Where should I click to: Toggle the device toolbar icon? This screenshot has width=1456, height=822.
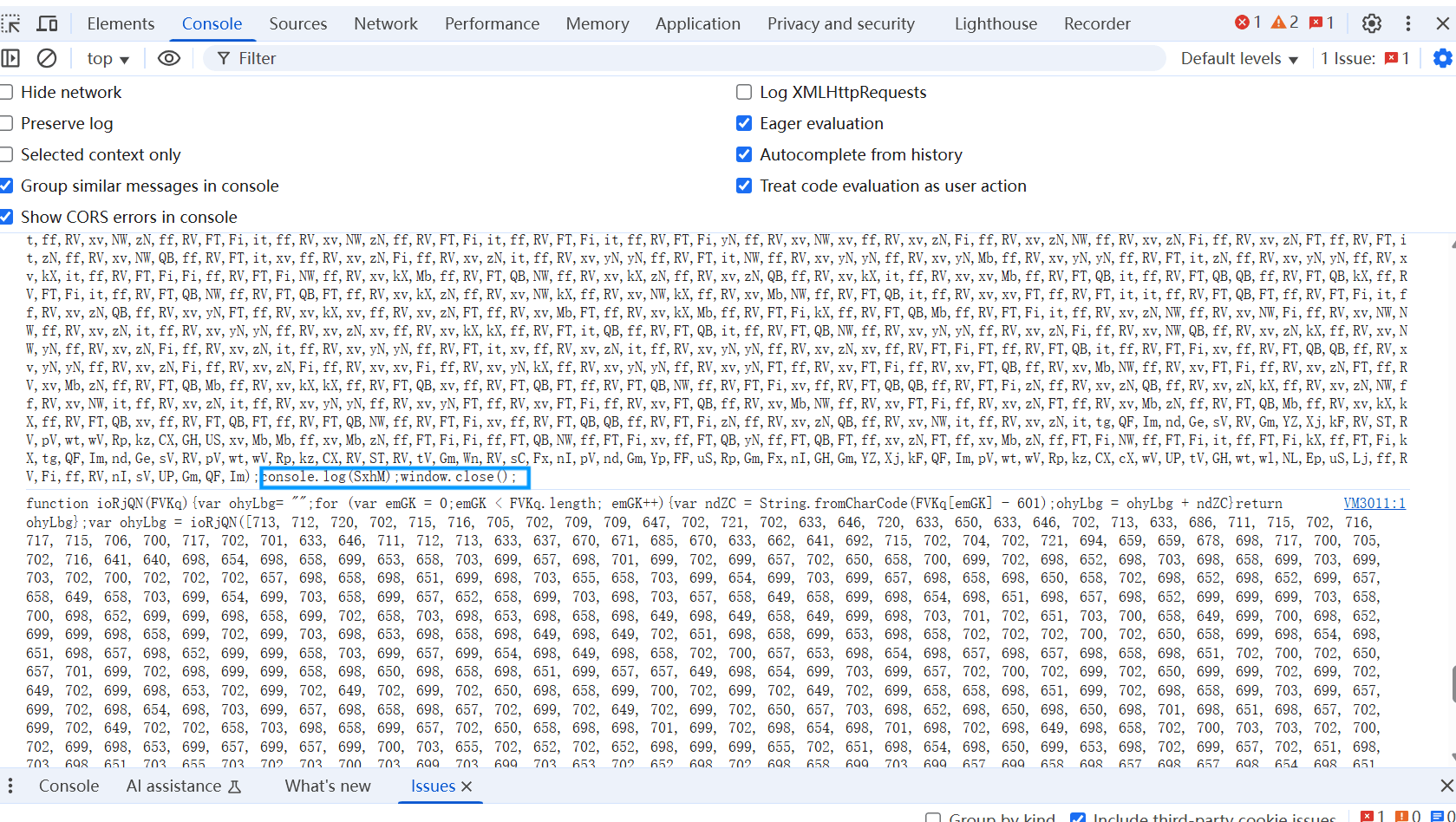coord(48,23)
